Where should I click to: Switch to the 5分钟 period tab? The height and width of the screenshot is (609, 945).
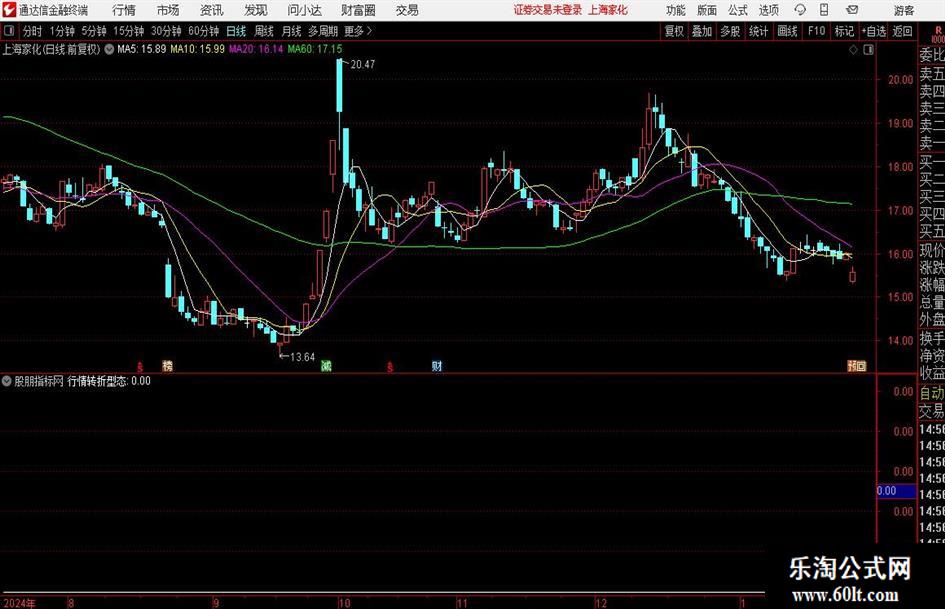94,31
